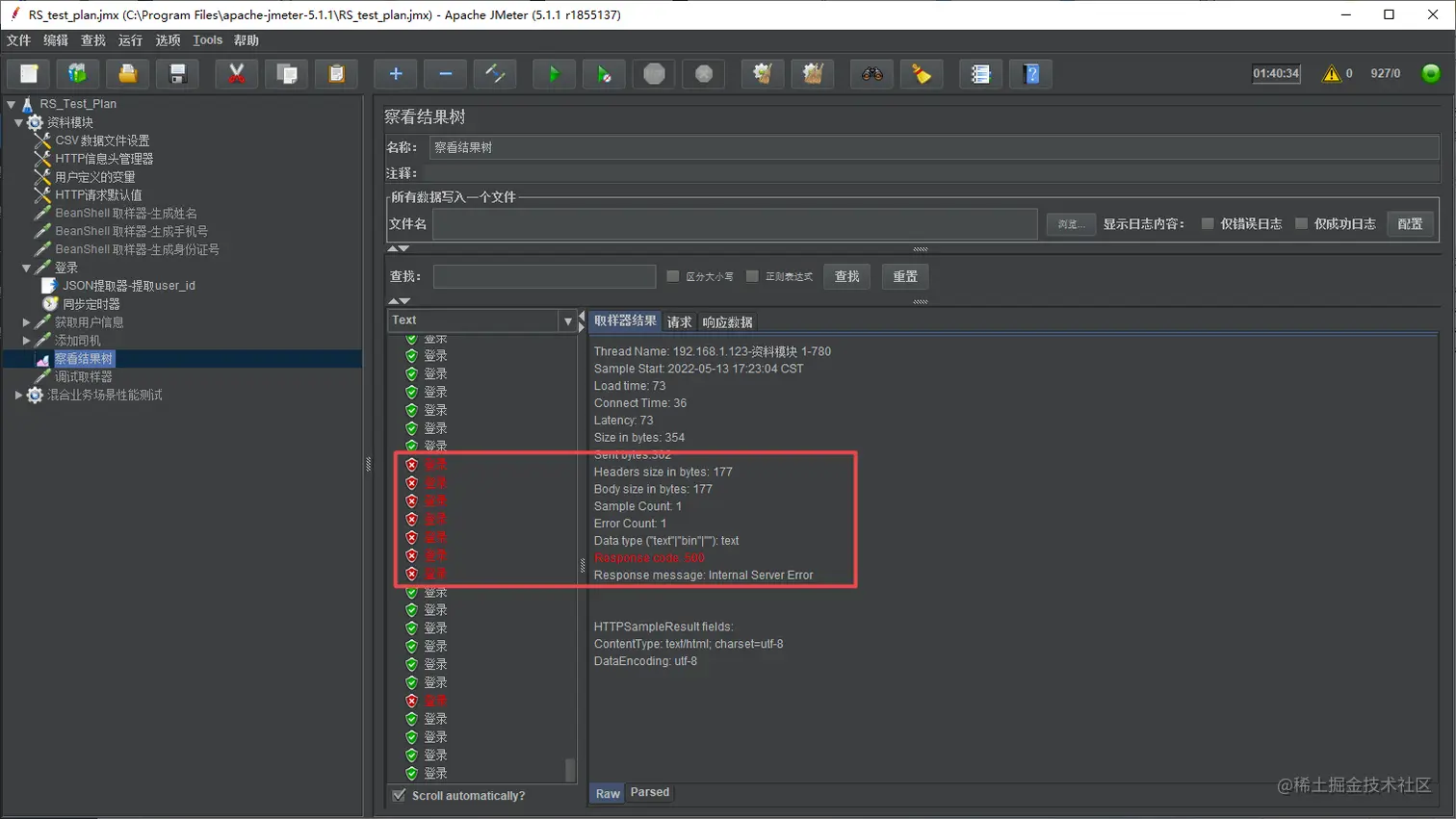
Task: Collapse the 资料模块 thread group
Action: tap(18, 122)
